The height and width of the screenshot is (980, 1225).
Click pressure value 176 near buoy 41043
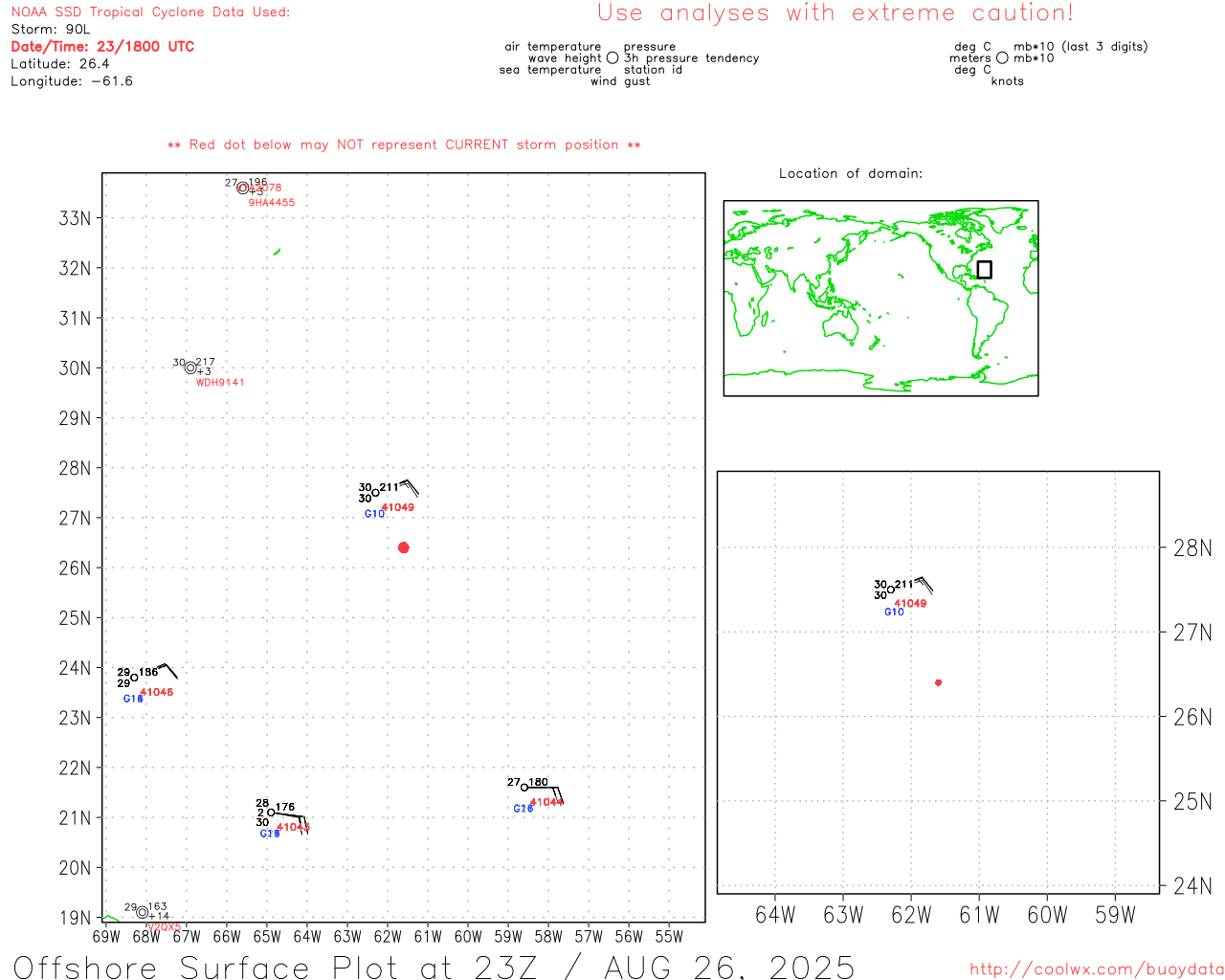[x=285, y=808]
